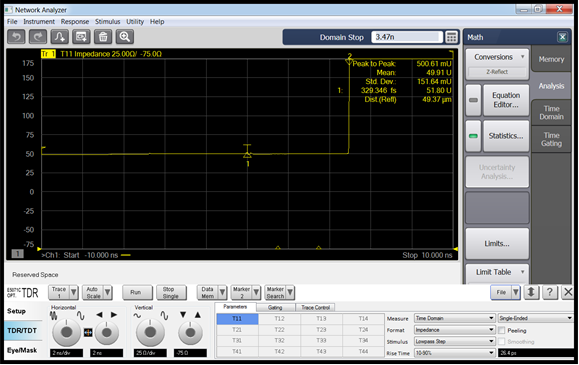Click the question mark help icon
The width and height of the screenshot is (579, 365).
click(x=549, y=292)
